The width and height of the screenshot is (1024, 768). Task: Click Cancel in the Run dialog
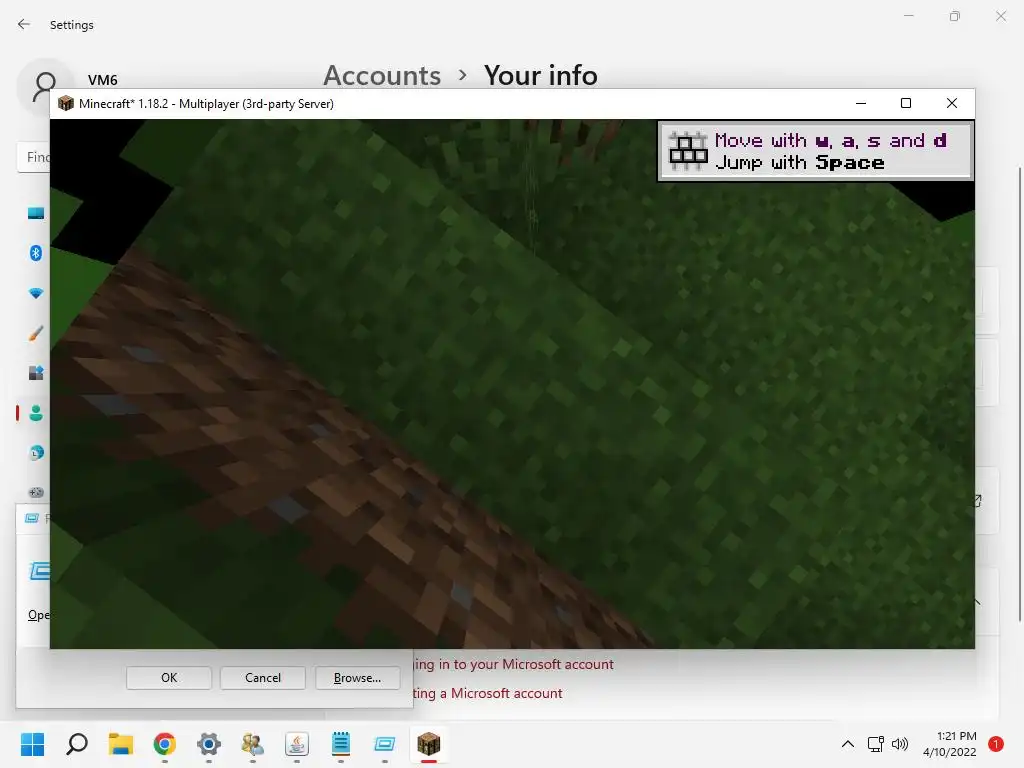pyautogui.click(x=263, y=678)
